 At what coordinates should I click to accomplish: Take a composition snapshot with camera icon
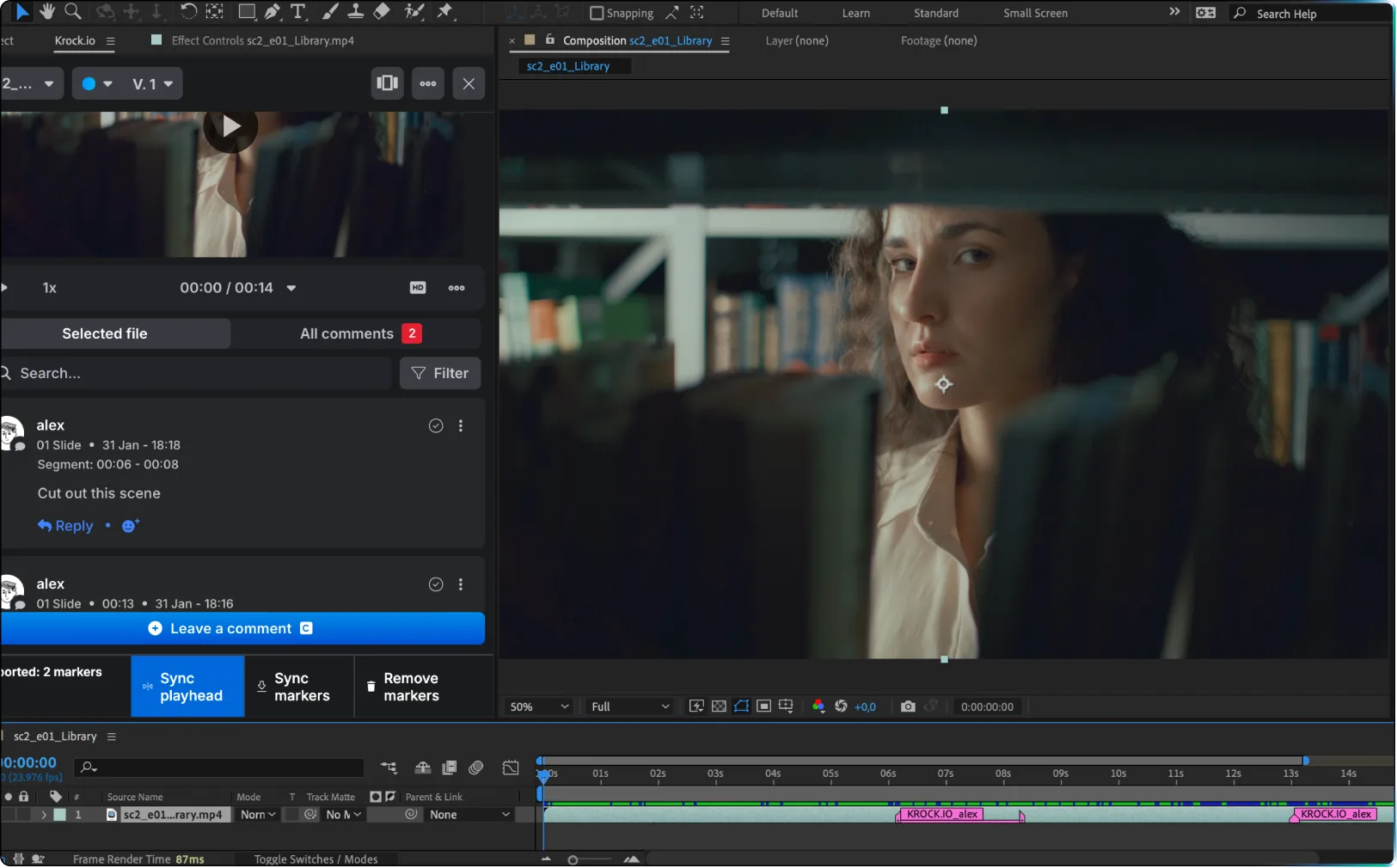click(x=907, y=706)
